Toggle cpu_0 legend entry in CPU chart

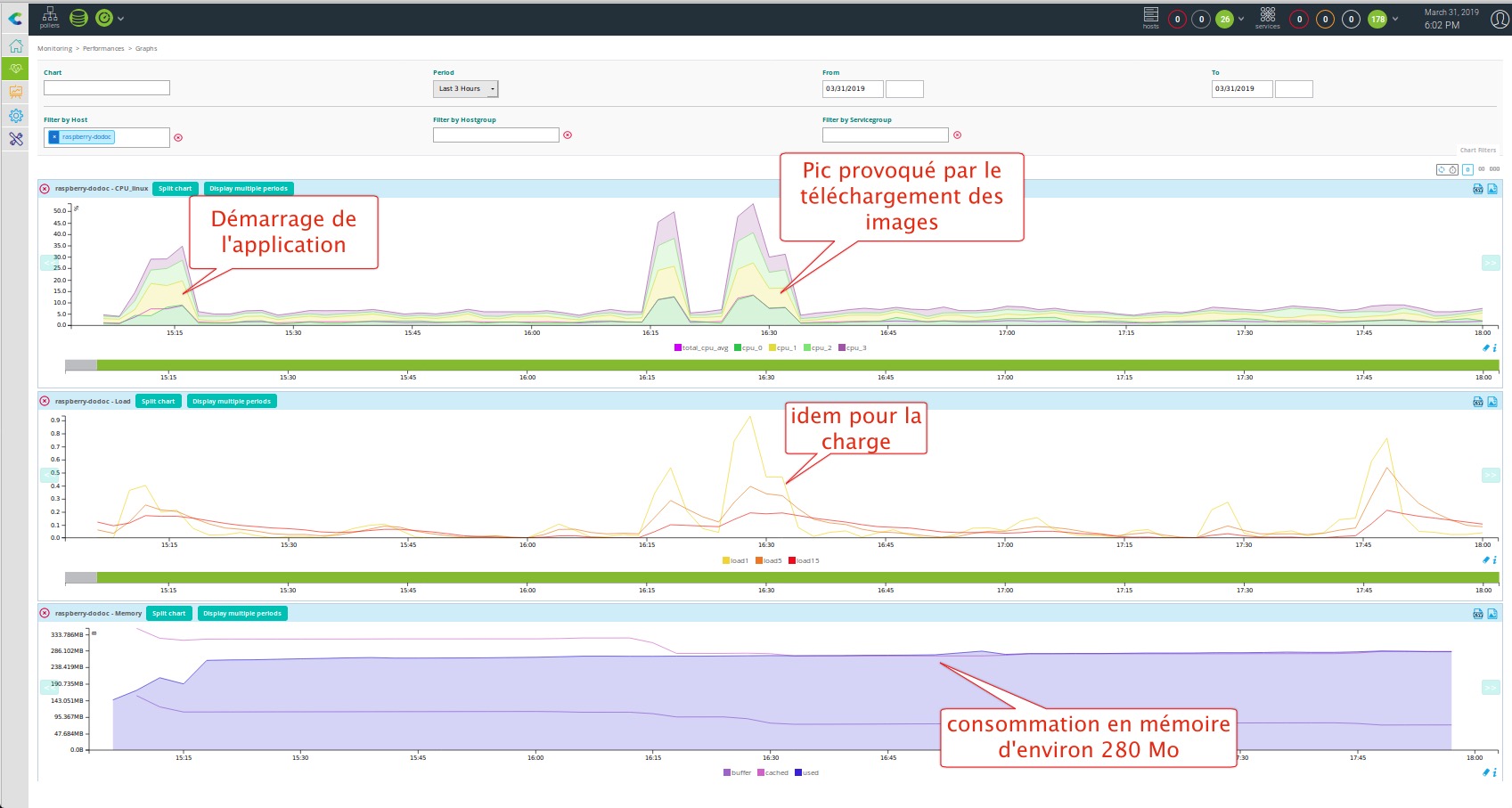[748, 348]
